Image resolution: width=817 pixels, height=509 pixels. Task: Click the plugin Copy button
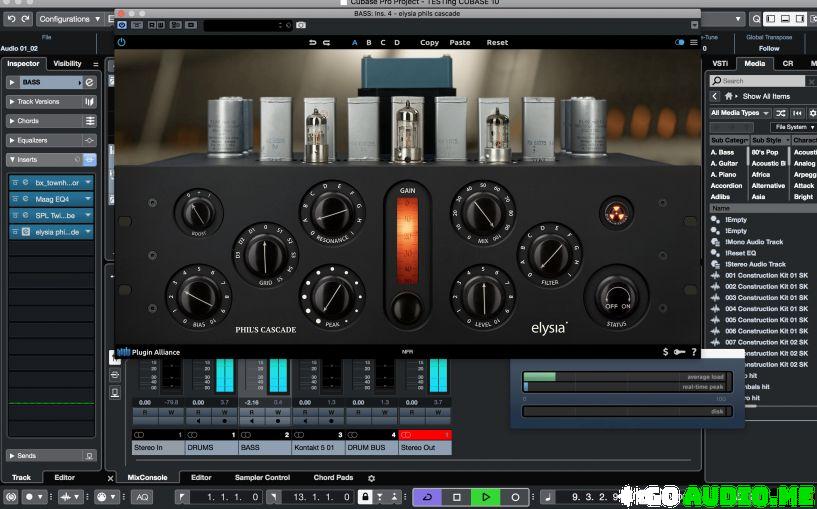click(429, 43)
